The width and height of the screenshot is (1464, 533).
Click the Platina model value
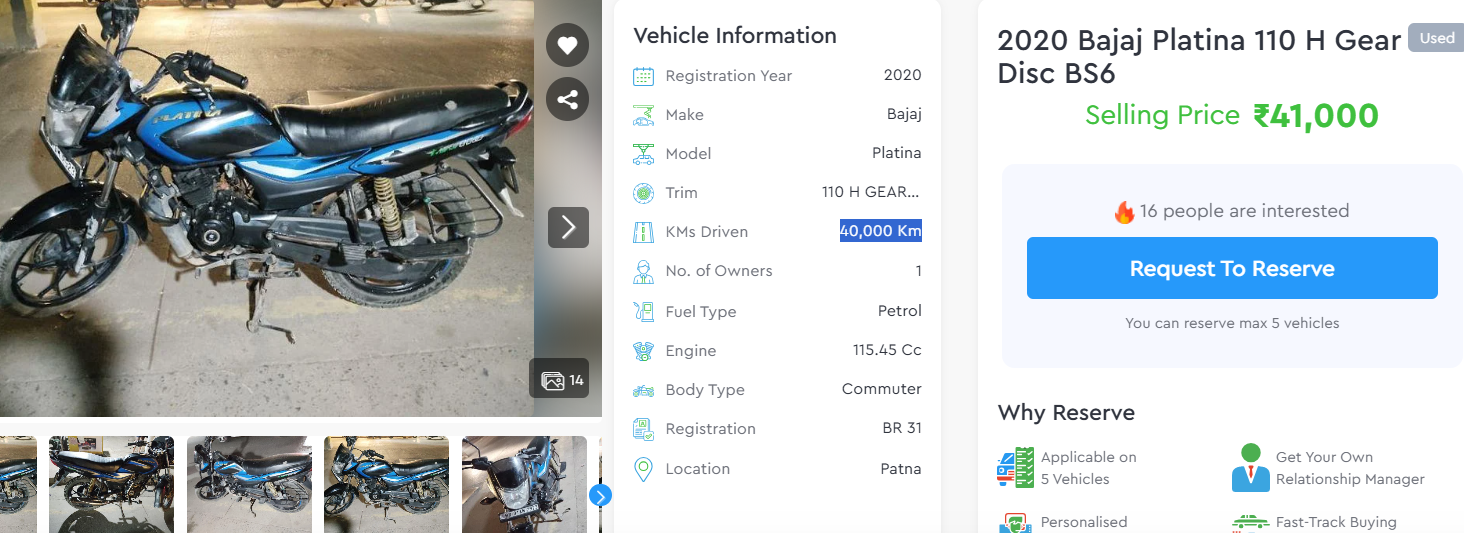(x=897, y=153)
